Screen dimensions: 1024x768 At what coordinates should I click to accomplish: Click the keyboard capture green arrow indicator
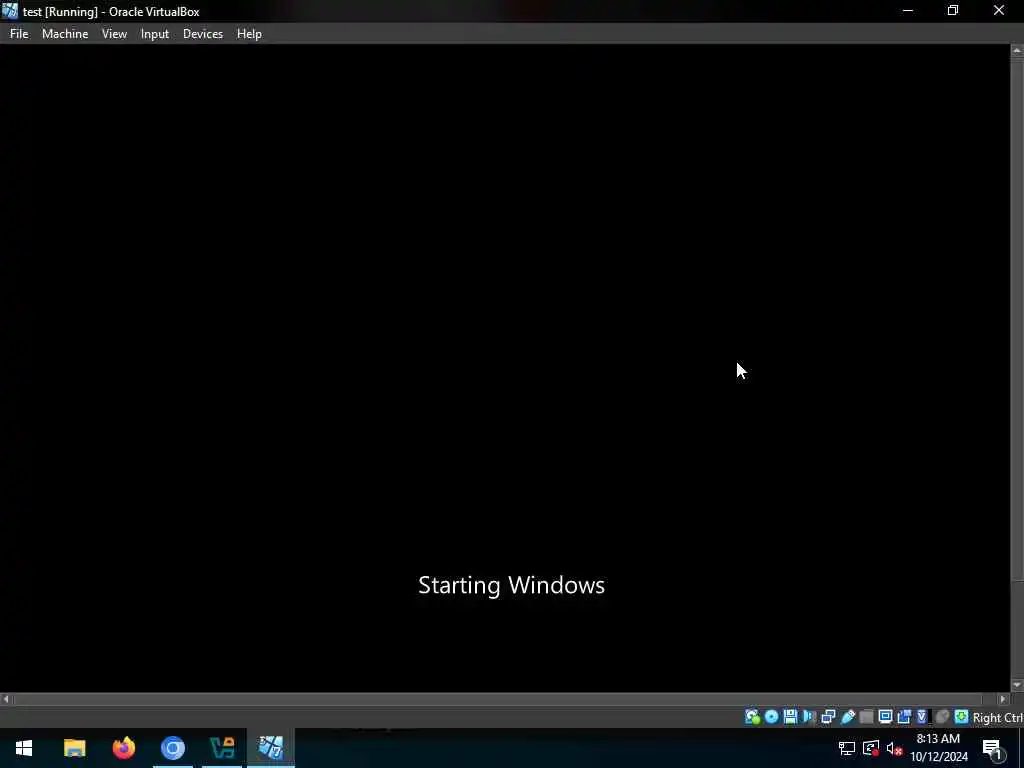(x=961, y=717)
